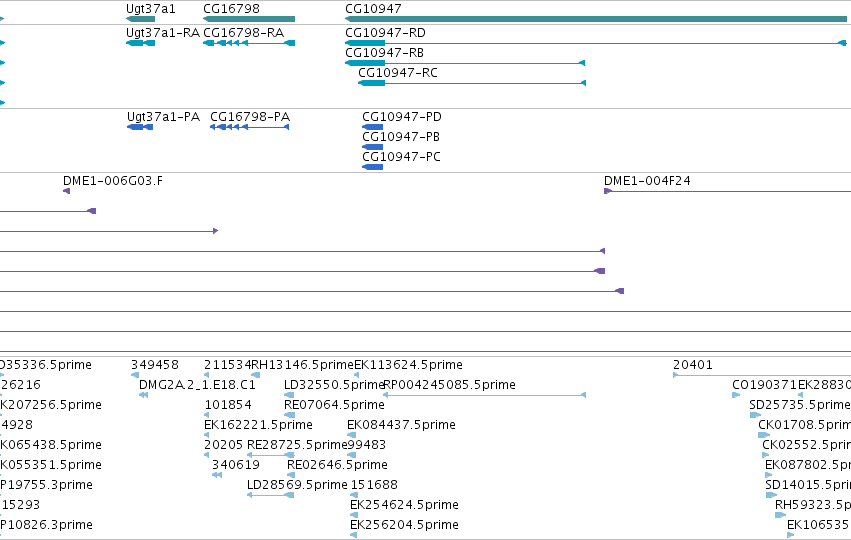
Task: Select the Ugt37a1 gene bar
Action: tap(141, 19)
